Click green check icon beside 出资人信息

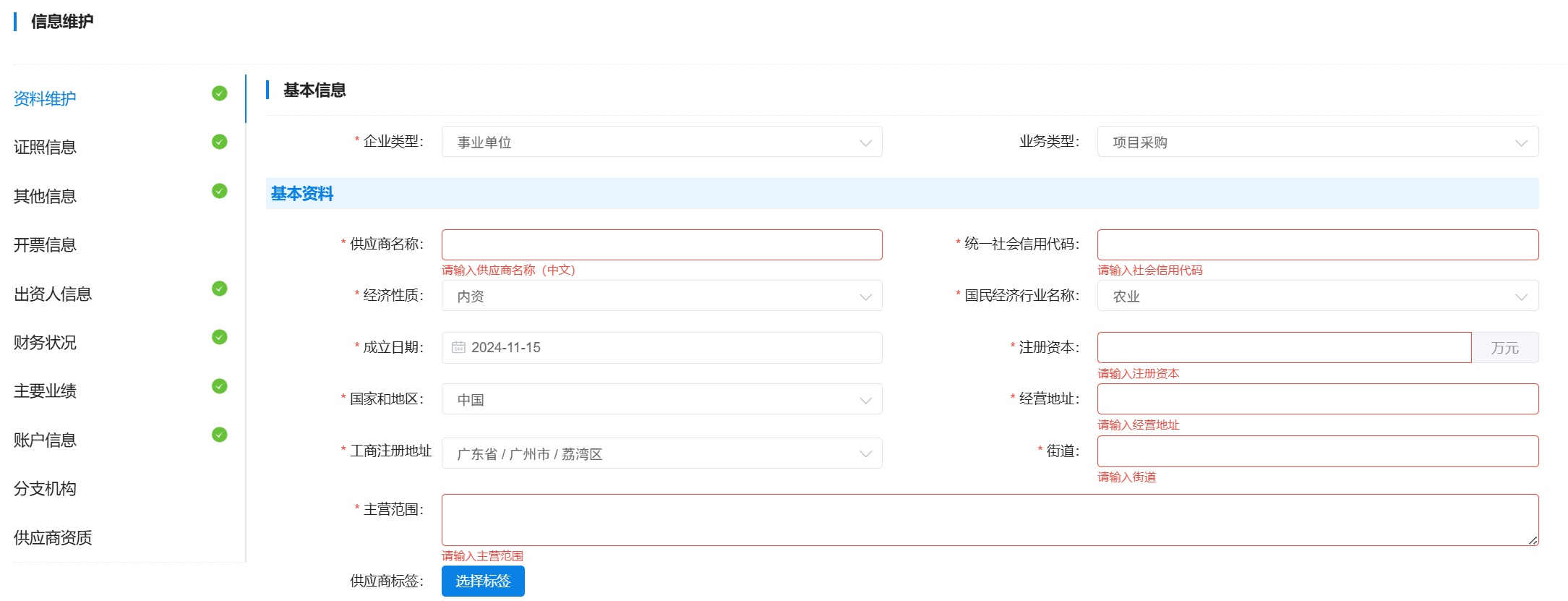220,289
